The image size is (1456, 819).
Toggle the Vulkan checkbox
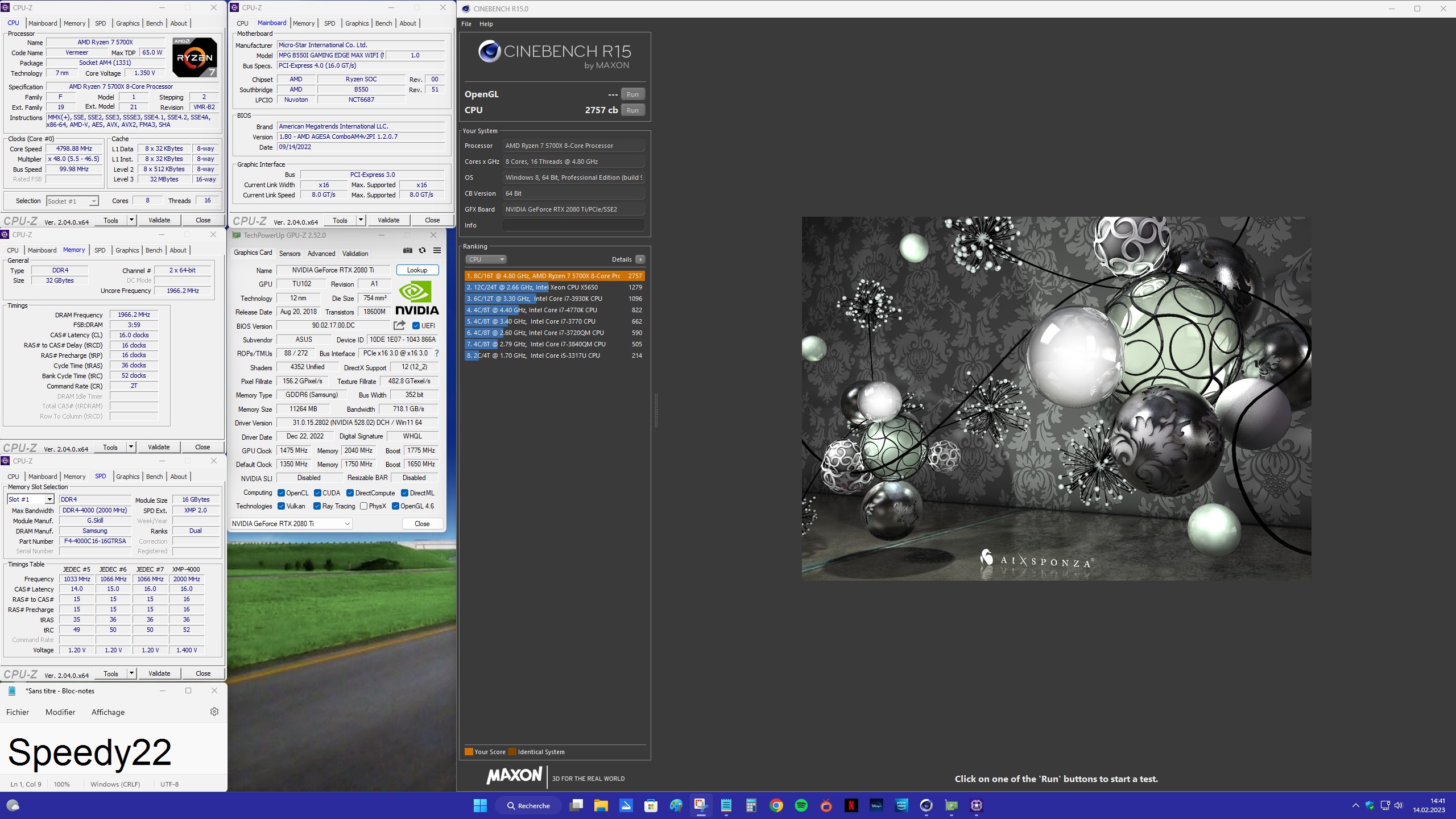click(x=281, y=506)
